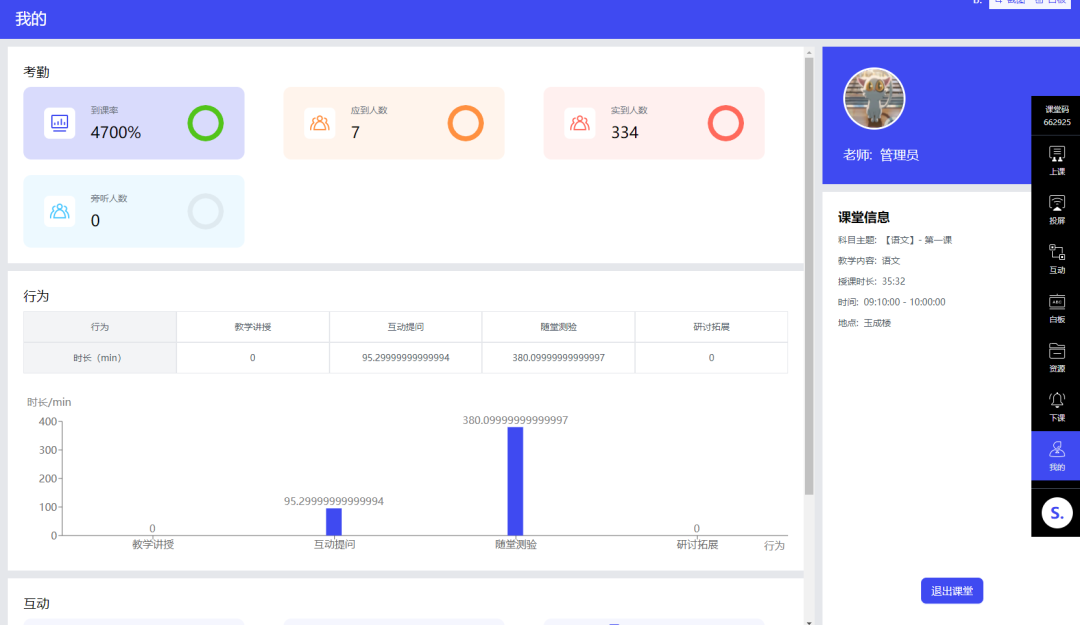1080x625 pixels.
Task: Open the 白板 whiteboard tool
Action: [1056, 306]
